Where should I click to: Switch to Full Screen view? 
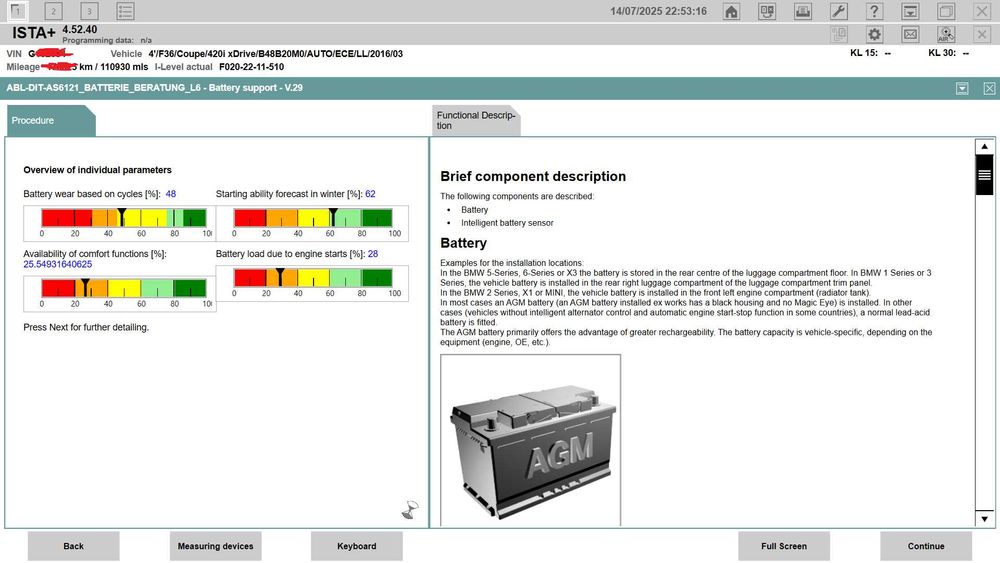(784, 546)
